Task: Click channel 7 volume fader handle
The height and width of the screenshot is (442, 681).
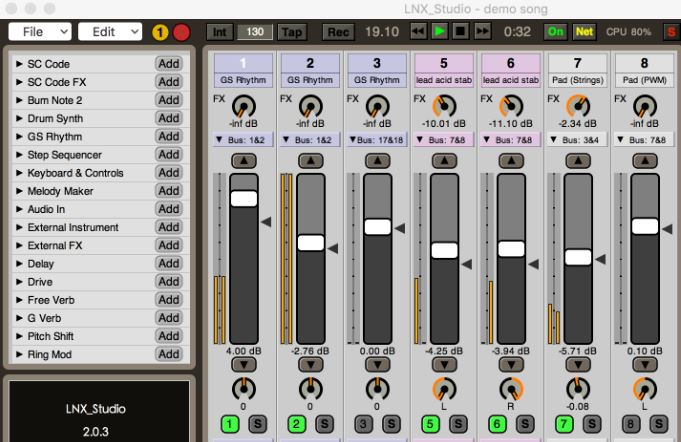Action: click(x=578, y=257)
